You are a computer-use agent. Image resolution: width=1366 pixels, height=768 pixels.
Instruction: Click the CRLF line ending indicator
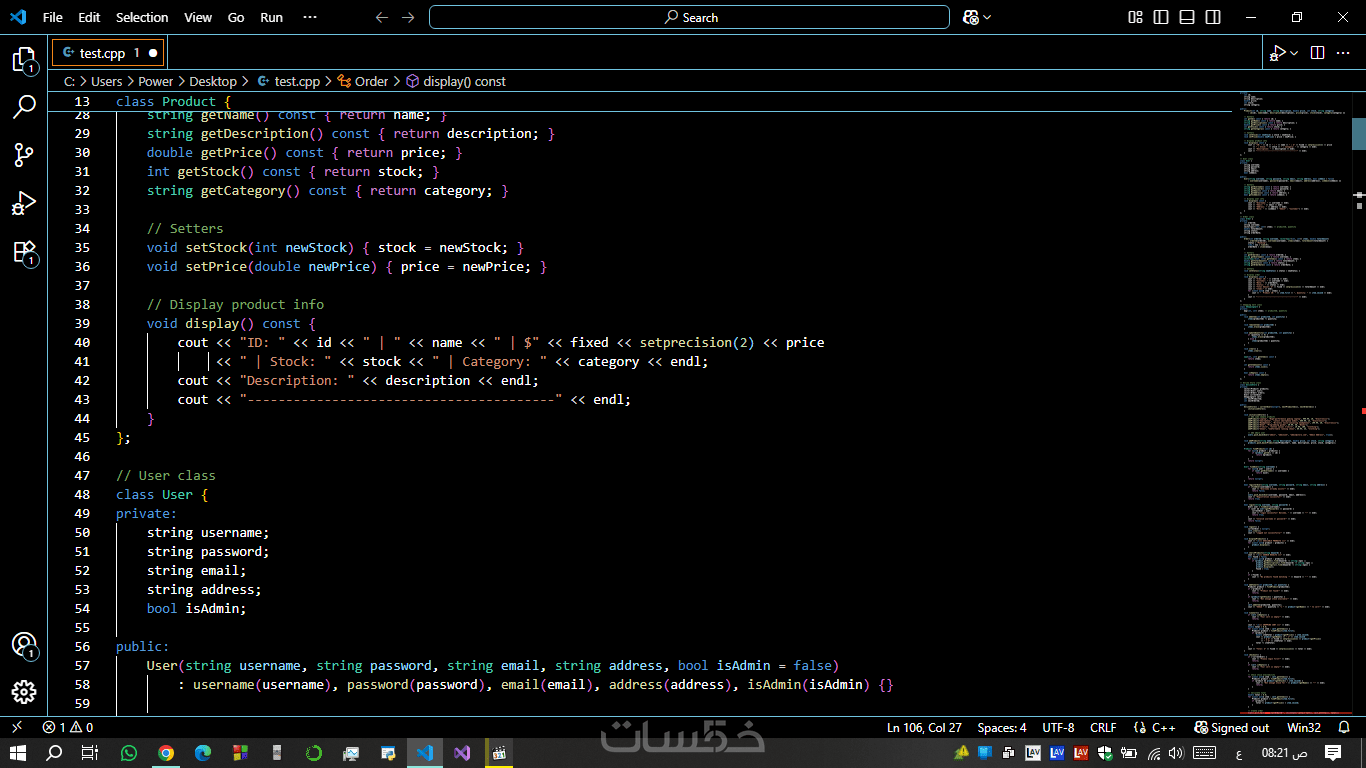coord(1103,727)
